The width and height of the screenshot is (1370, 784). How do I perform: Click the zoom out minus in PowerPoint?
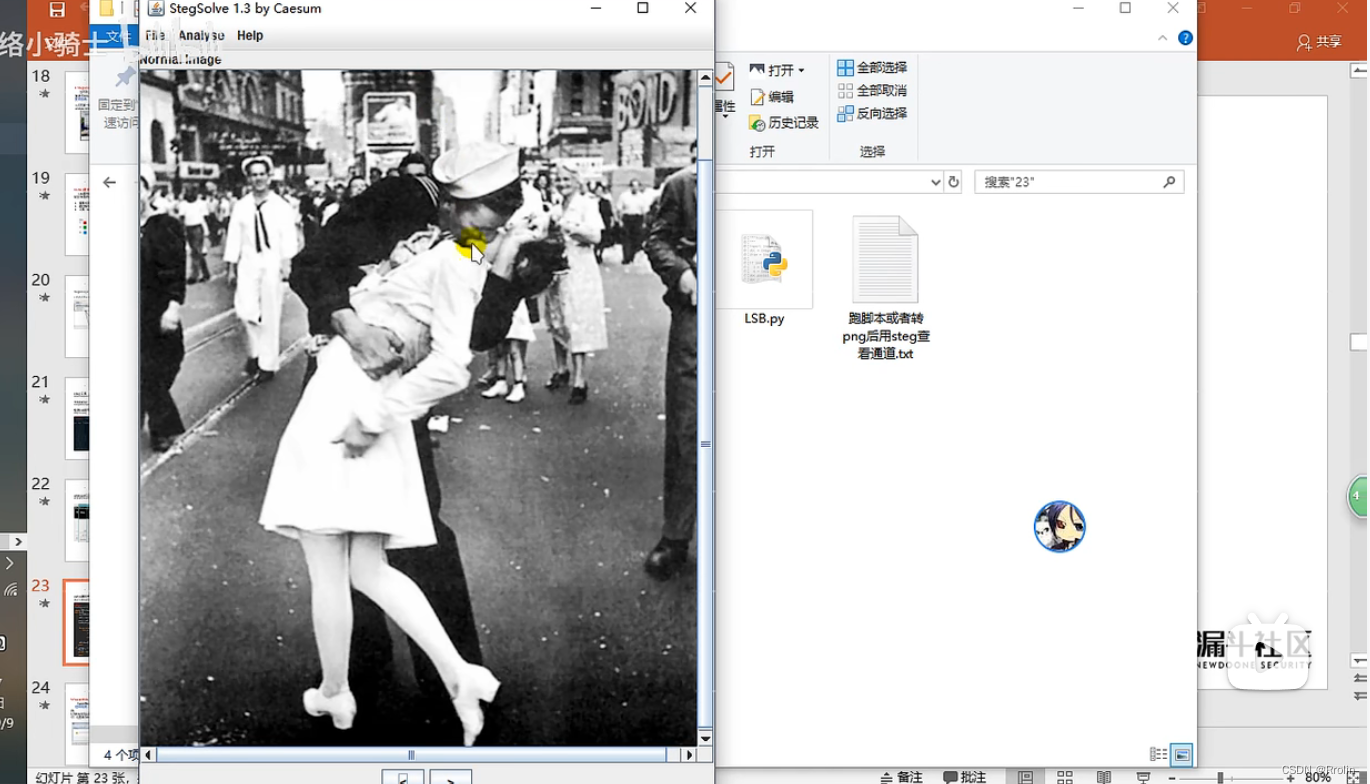(x=1172, y=777)
